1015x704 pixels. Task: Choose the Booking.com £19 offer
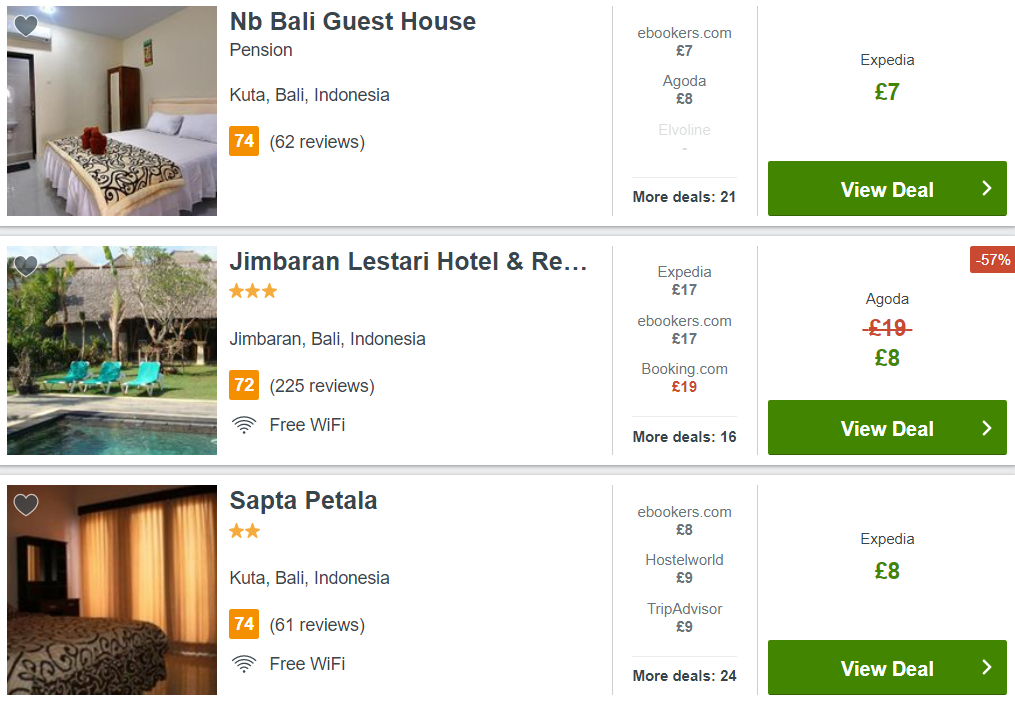click(684, 377)
